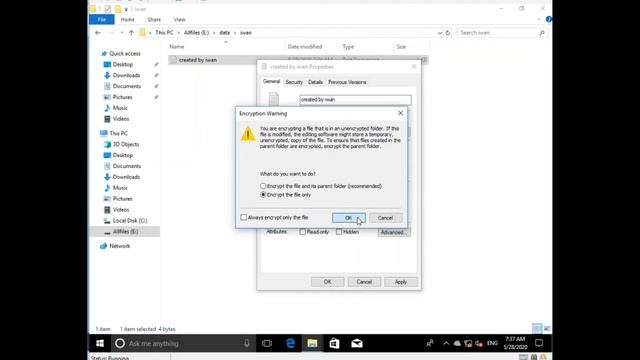Open recent locations dropdown arrow
640x360 pixels.
pyautogui.click(x=122, y=33)
